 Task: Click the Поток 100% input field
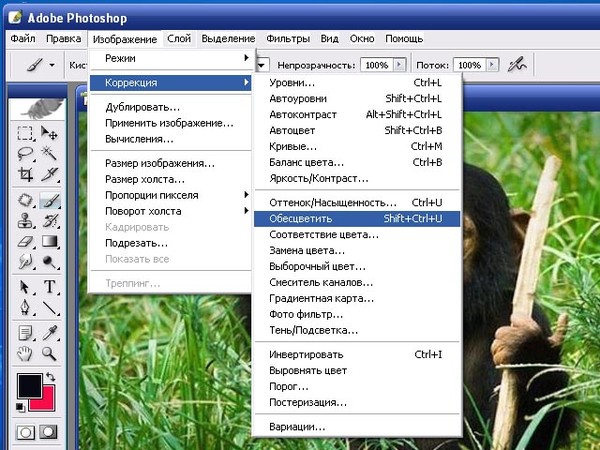(470, 65)
